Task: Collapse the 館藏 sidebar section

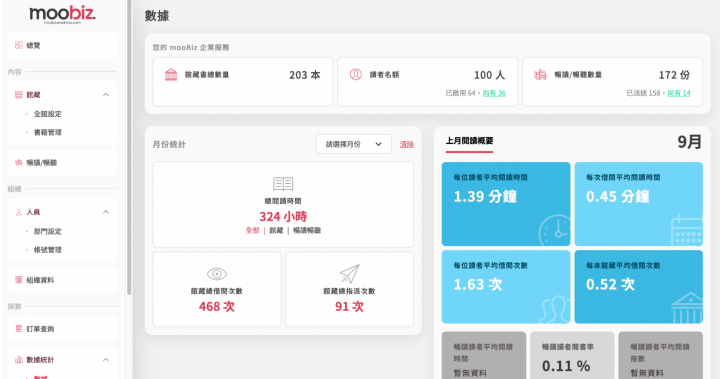Action: [x=106, y=95]
